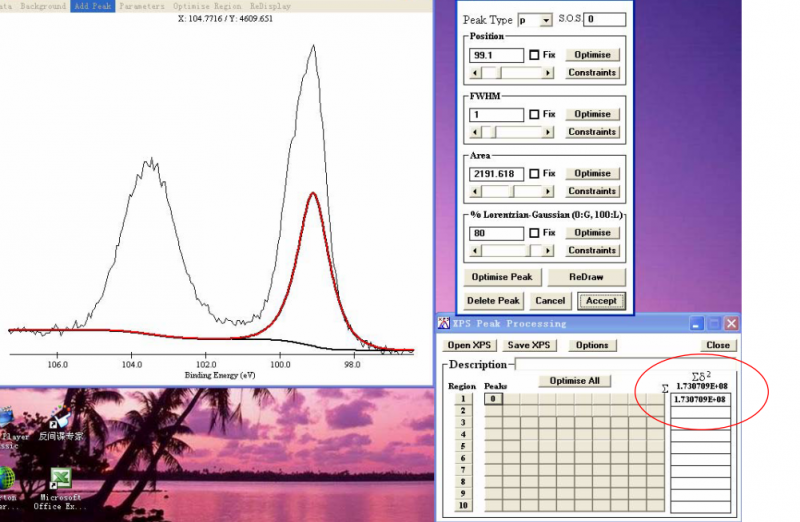This screenshot has height=522, width=800.
Task: Accept the peak parameters
Action: pyautogui.click(x=602, y=301)
